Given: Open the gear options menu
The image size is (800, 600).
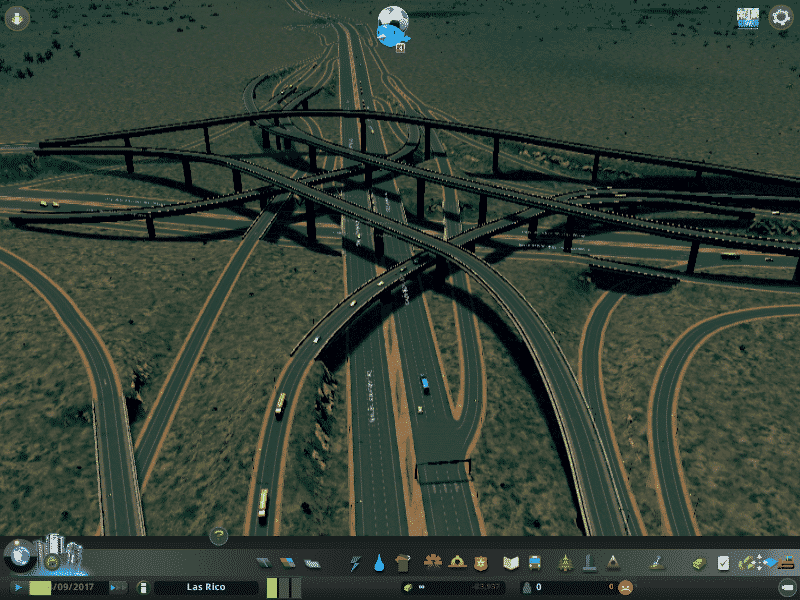Looking at the screenshot, I should (x=780, y=18).
